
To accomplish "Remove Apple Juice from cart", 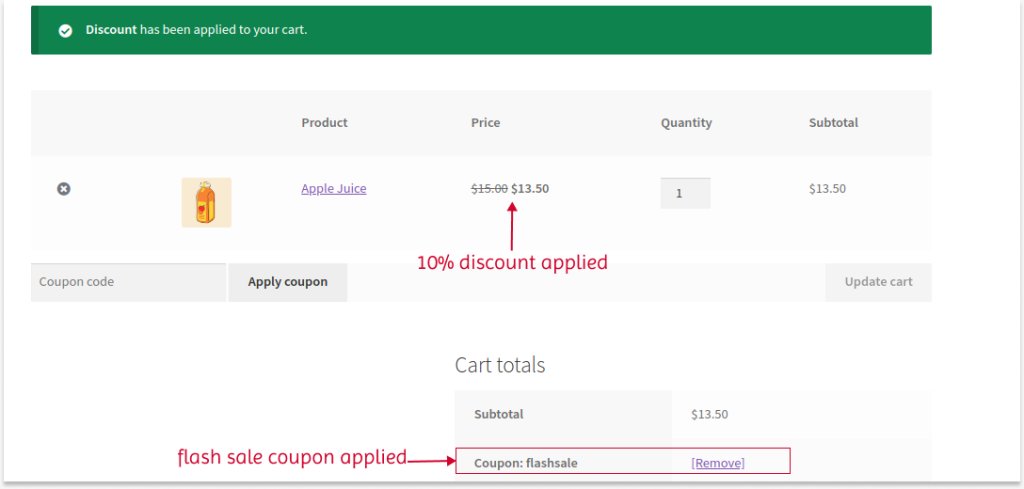I will [63, 189].
